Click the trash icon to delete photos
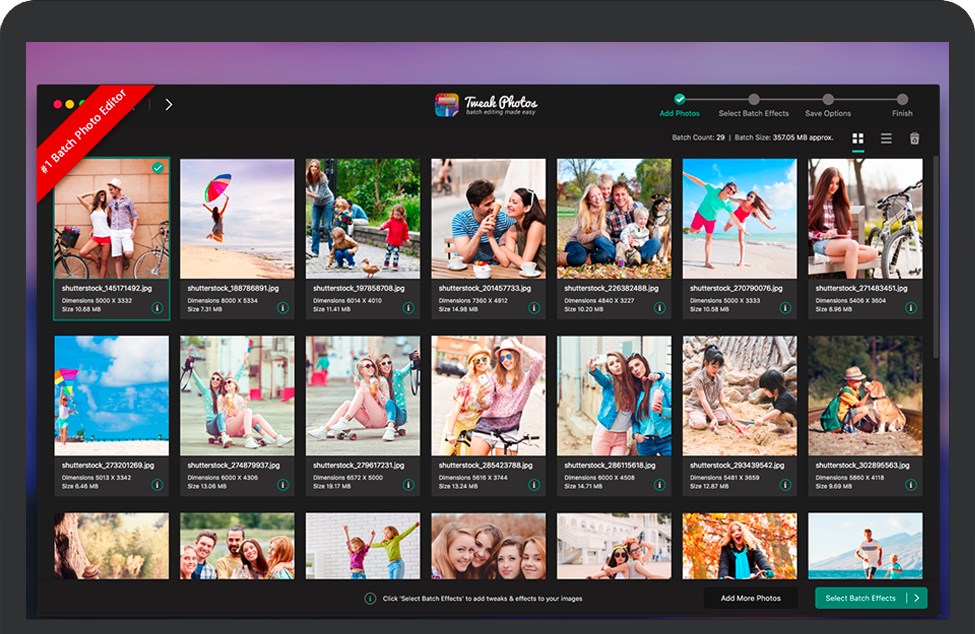 click(x=914, y=138)
